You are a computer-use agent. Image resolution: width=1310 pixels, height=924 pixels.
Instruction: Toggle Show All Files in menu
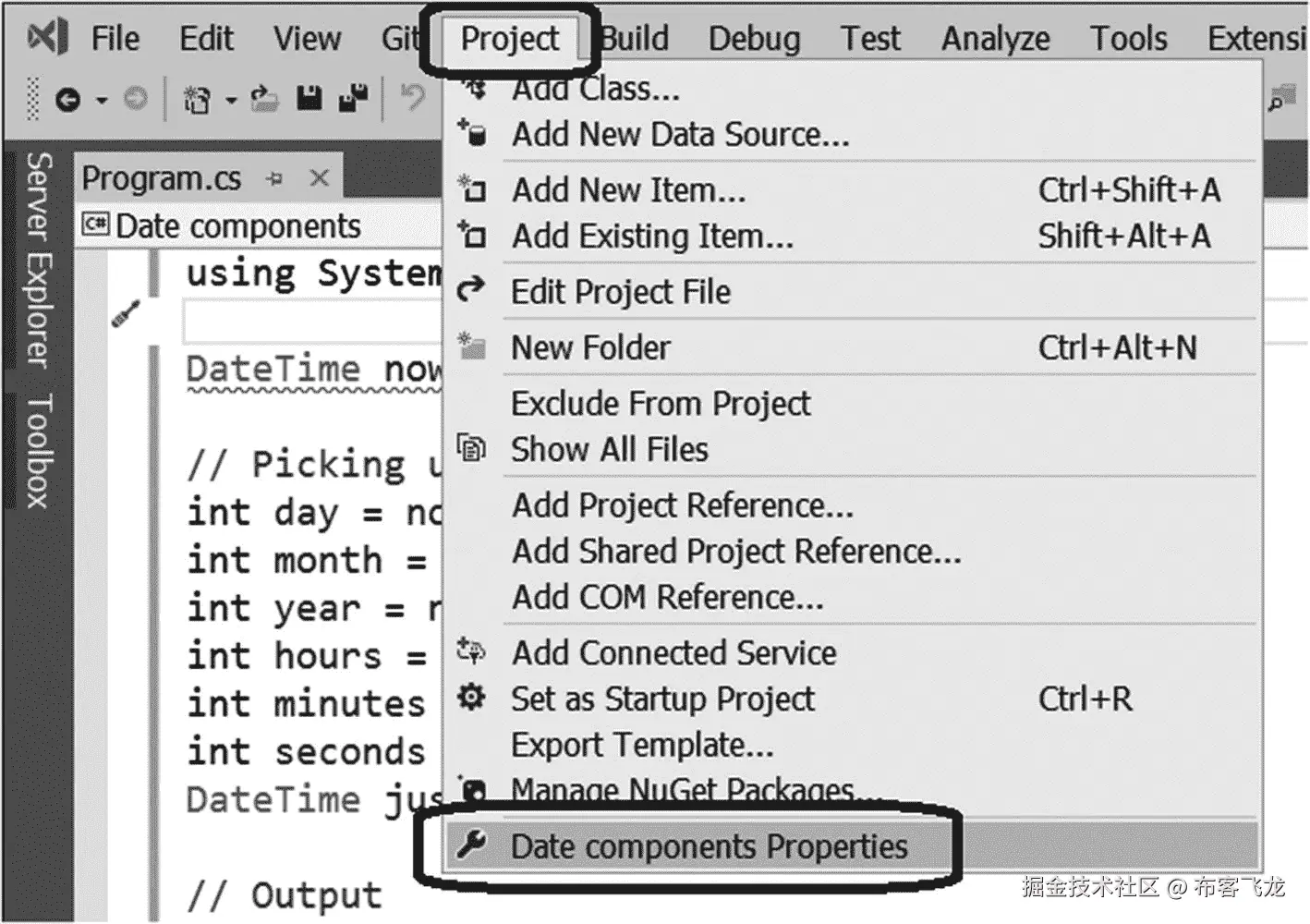tap(610, 450)
